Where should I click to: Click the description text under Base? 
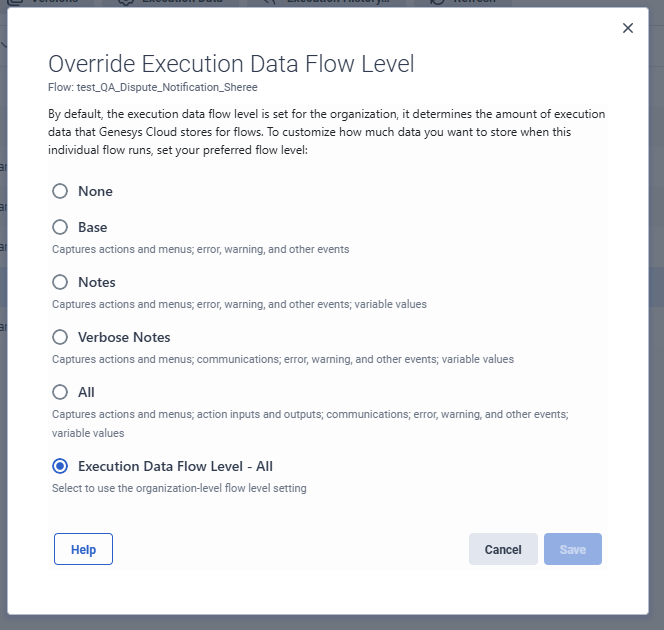200,249
